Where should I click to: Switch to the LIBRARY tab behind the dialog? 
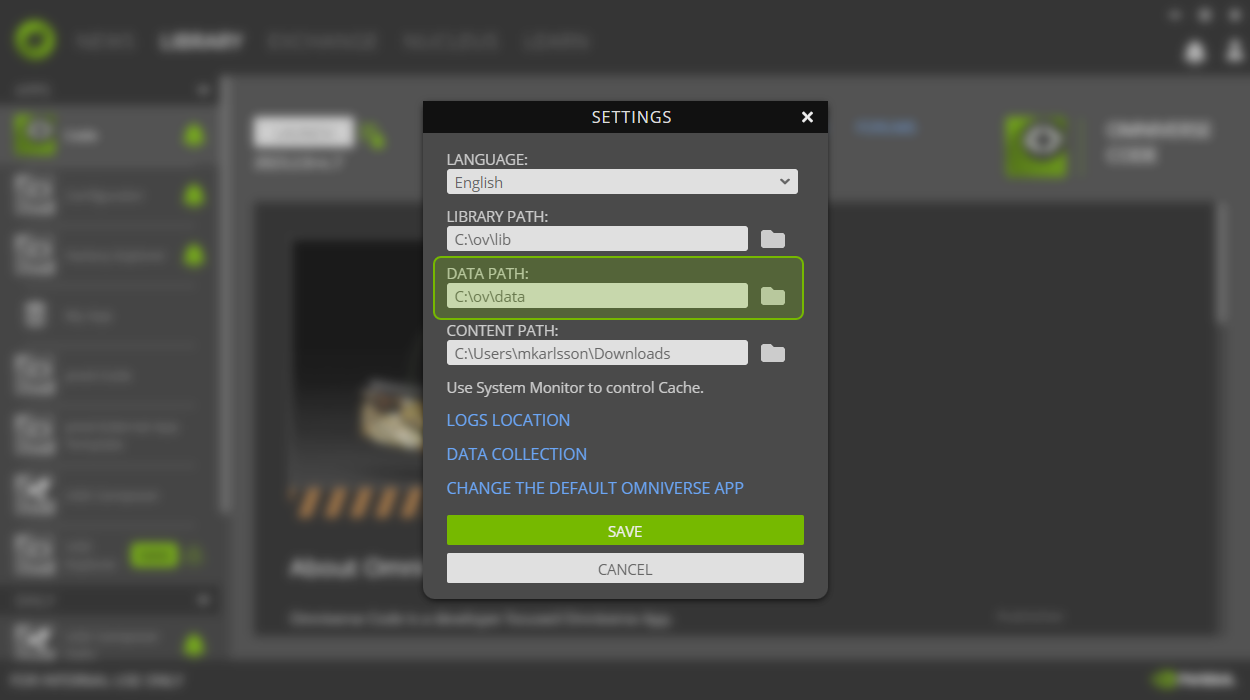click(200, 42)
